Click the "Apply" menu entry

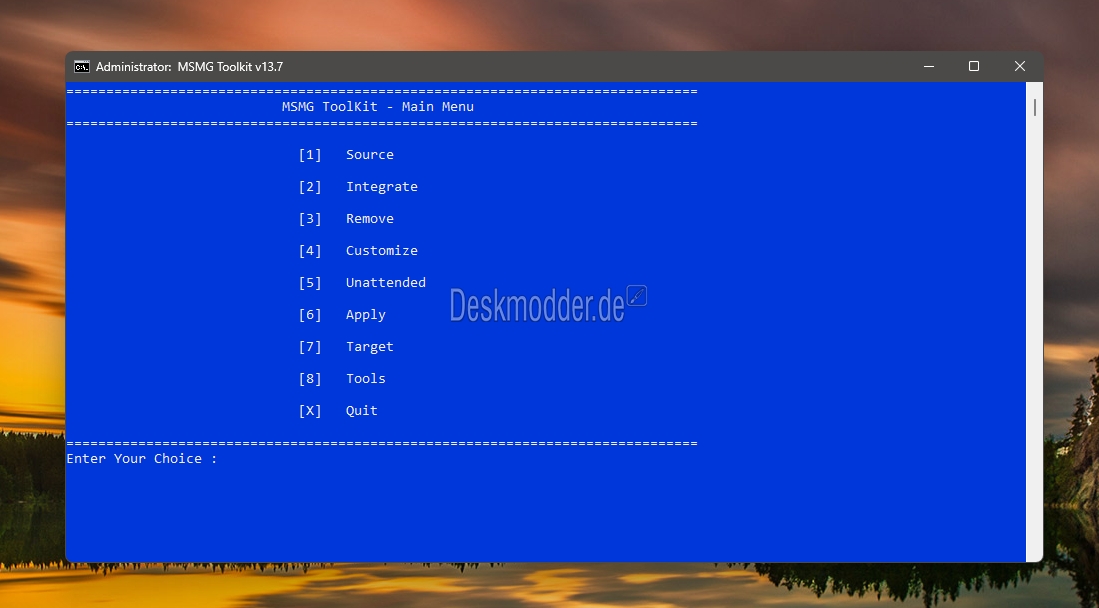[x=365, y=316]
